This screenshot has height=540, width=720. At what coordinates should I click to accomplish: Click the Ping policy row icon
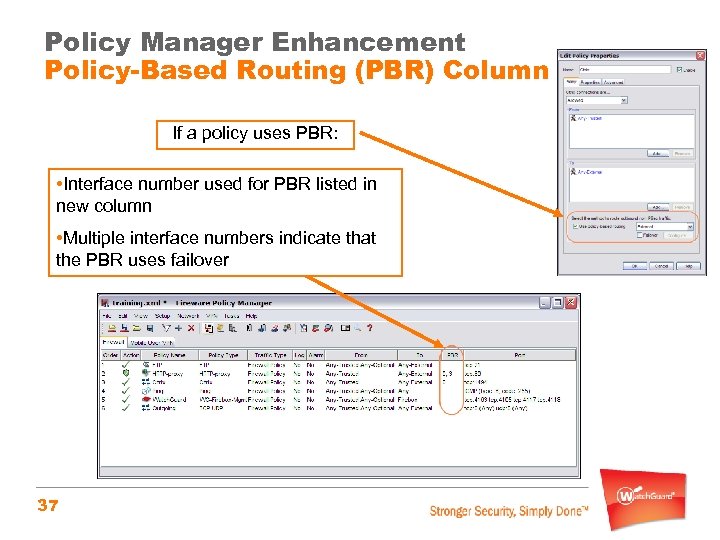146,391
